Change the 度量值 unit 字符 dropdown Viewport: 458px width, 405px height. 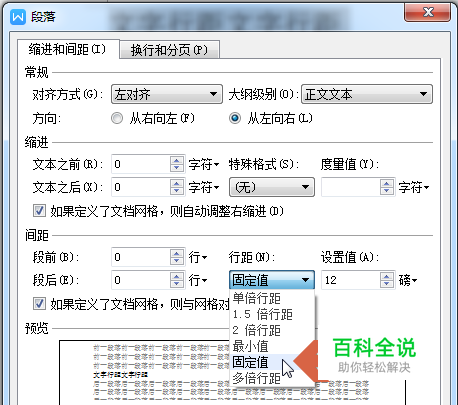tap(414, 188)
